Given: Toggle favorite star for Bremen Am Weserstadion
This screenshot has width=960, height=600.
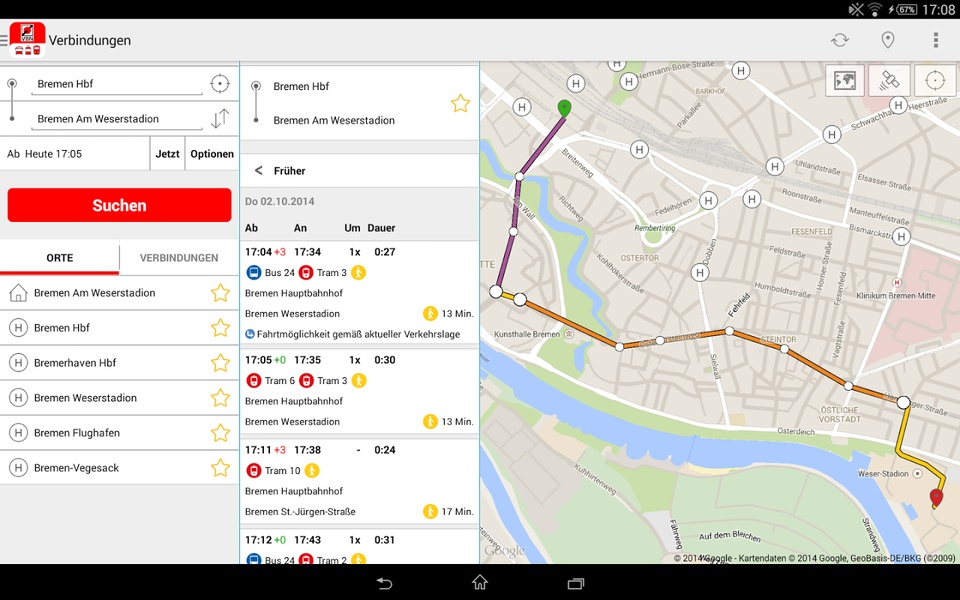Looking at the screenshot, I should [220, 293].
